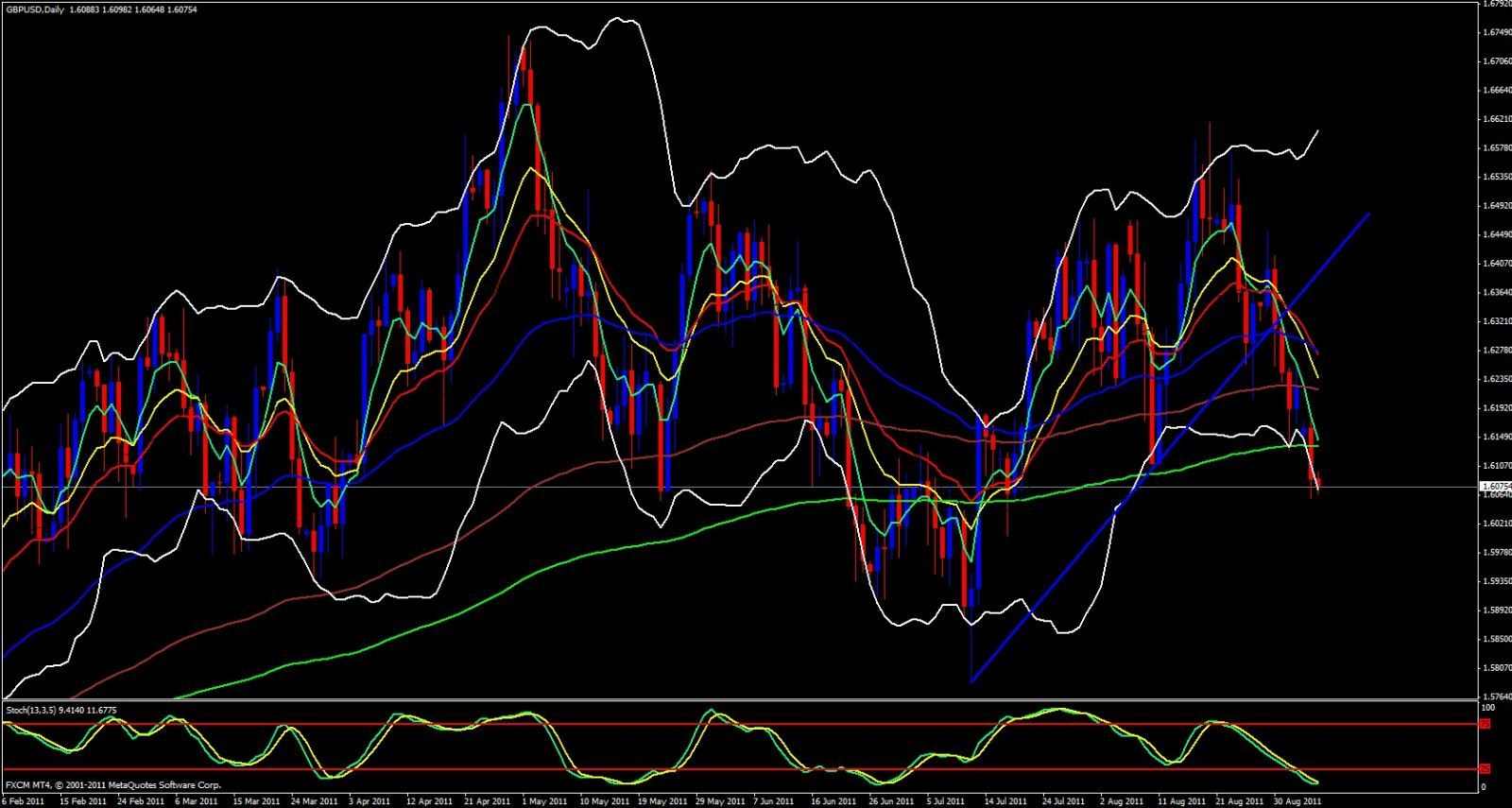The height and width of the screenshot is (808, 1512).
Task: Click the 1.63640 price axis label
Action: [x=1496, y=292]
